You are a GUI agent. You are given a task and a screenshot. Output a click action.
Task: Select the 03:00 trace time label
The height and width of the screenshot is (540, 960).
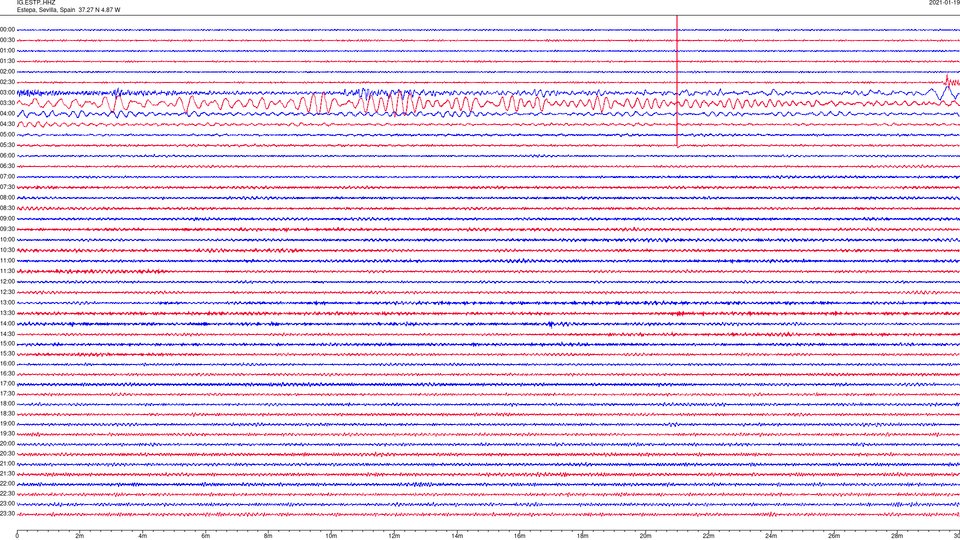click(7, 92)
